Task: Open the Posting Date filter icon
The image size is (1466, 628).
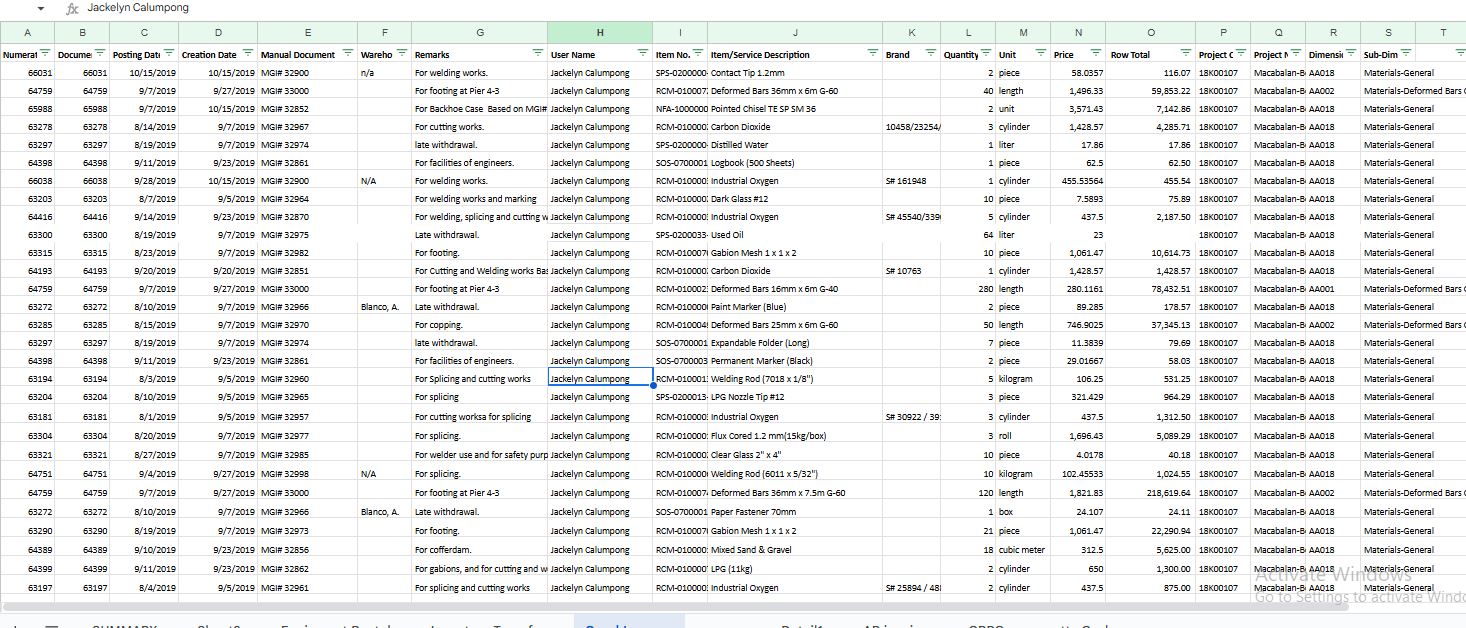Action: [x=168, y=53]
